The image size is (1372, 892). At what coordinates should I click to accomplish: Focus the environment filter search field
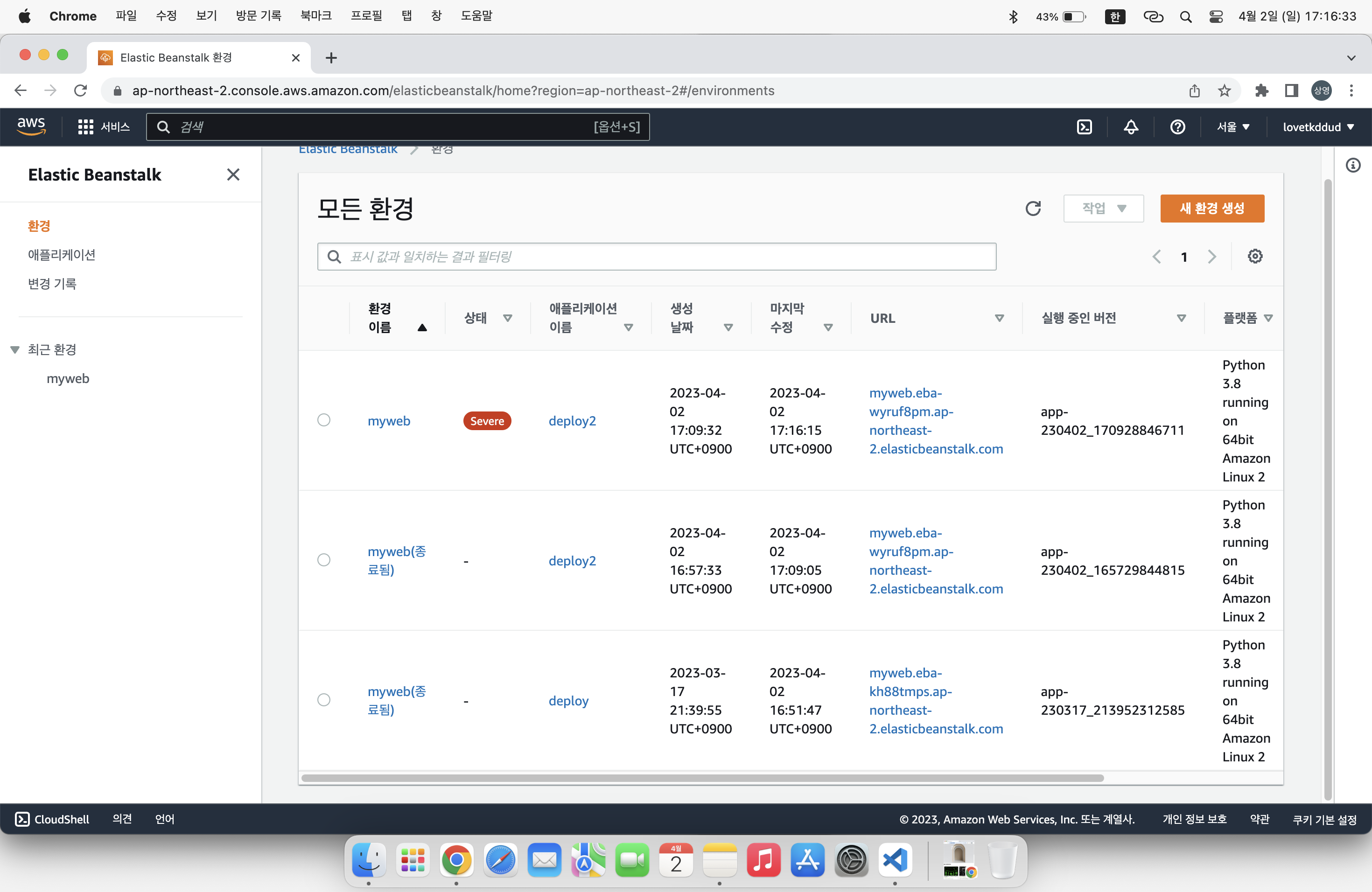tap(657, 257)
